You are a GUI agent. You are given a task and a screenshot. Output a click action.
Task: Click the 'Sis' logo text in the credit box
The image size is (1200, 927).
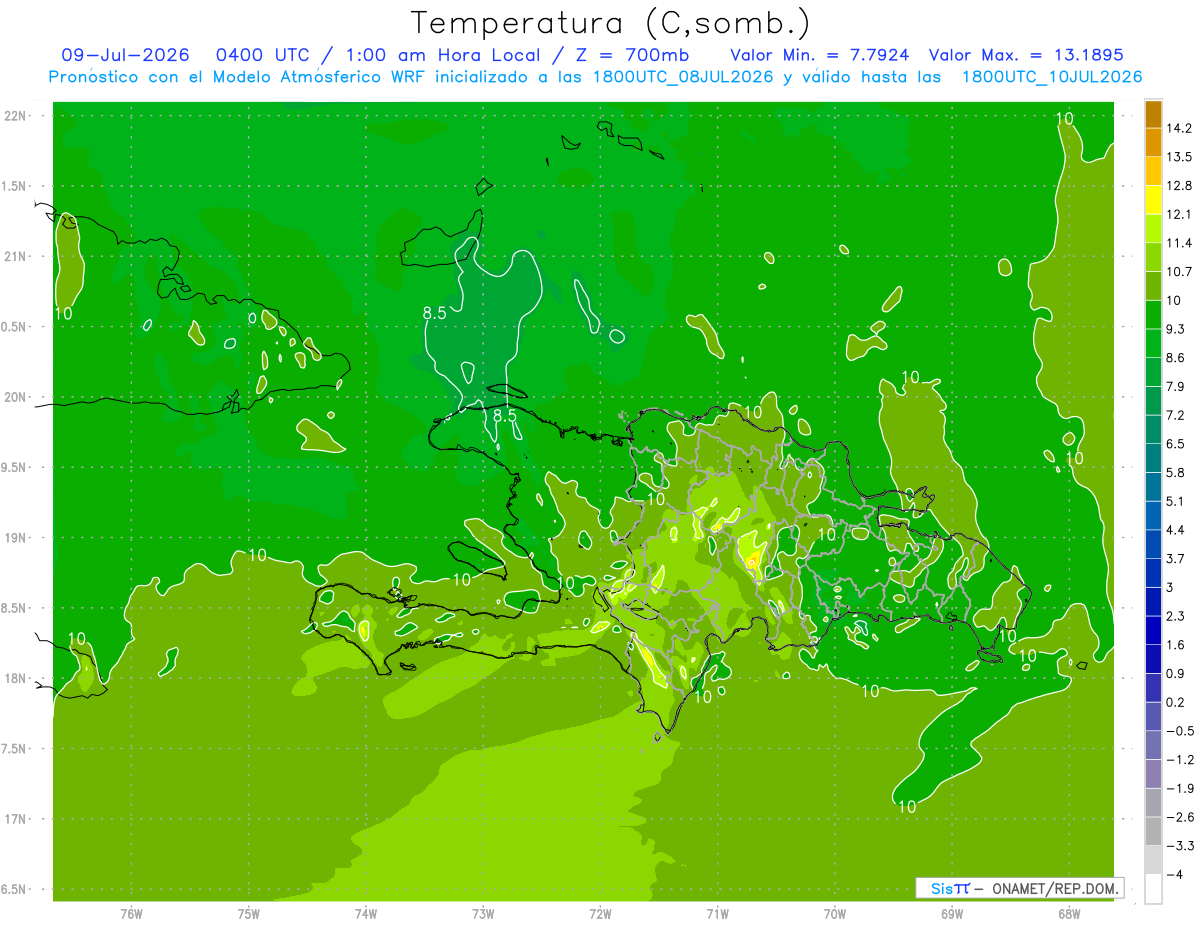(941, 888)
